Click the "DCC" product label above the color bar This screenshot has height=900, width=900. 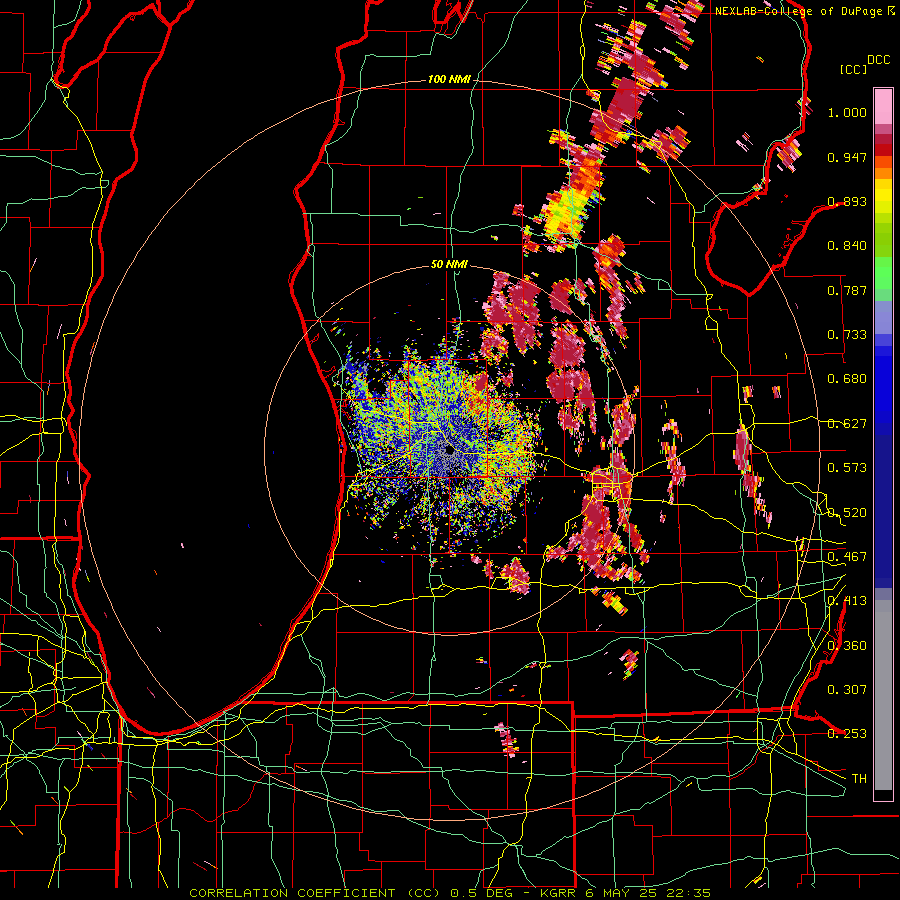(x=878, y=60)
